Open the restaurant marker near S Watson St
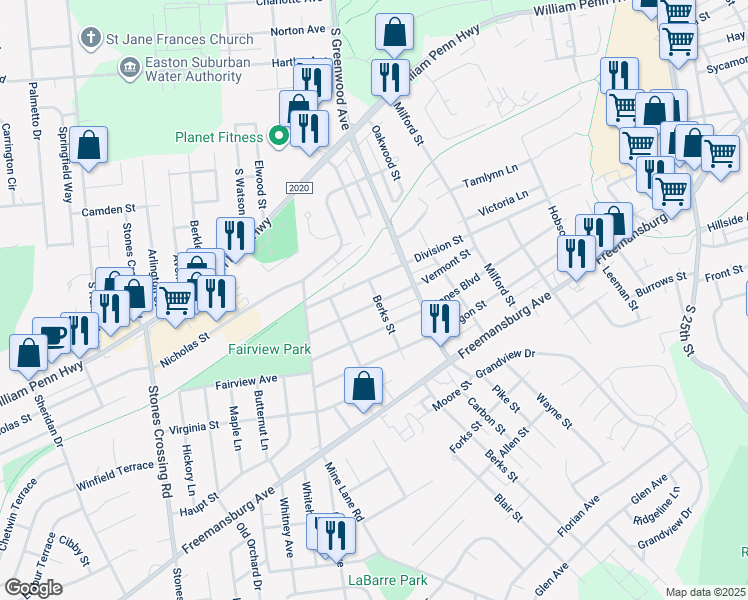The image size is (748, 600). pyautogui.click(x=235, y=239)
